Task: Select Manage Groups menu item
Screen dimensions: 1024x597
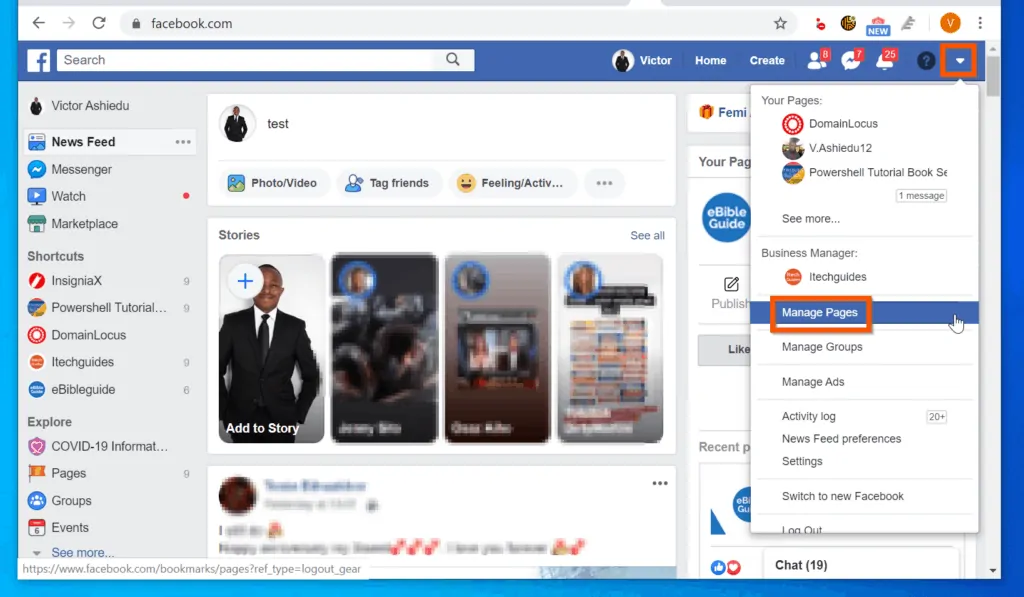Action: pos(822,347)
